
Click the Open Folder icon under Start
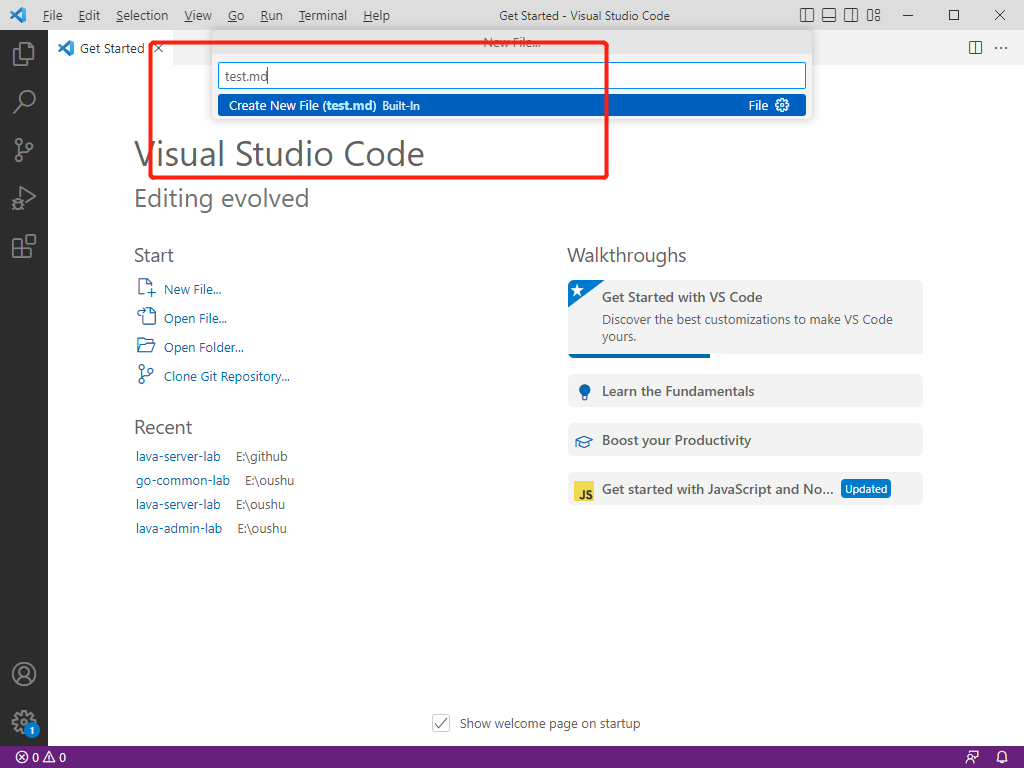pyautogui.click(x=146, y=345)
